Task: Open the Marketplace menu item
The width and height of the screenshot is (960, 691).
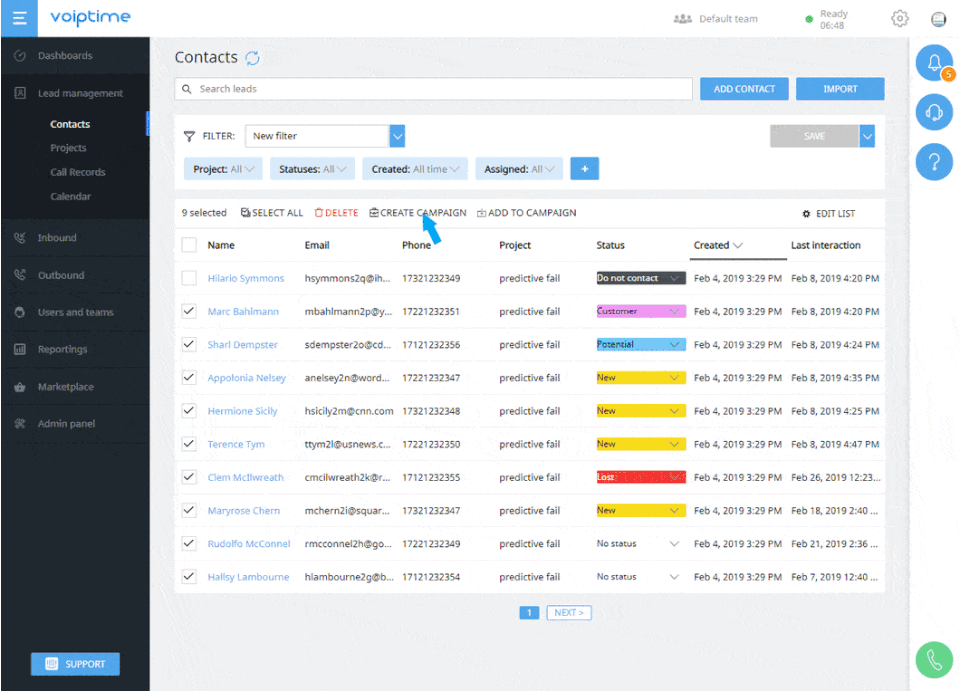Action: click(x=66, y=387)
